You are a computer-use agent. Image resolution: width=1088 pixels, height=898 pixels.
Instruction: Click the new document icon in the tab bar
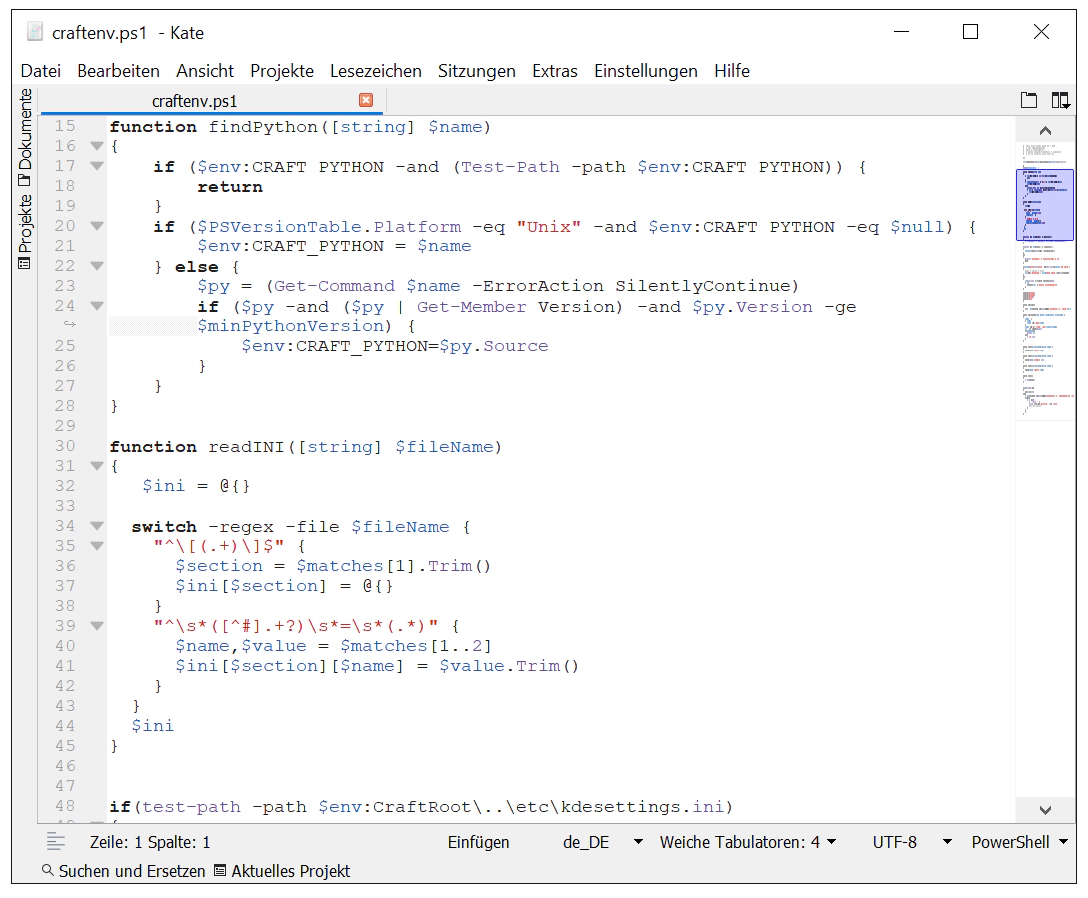coord(1029,101)
